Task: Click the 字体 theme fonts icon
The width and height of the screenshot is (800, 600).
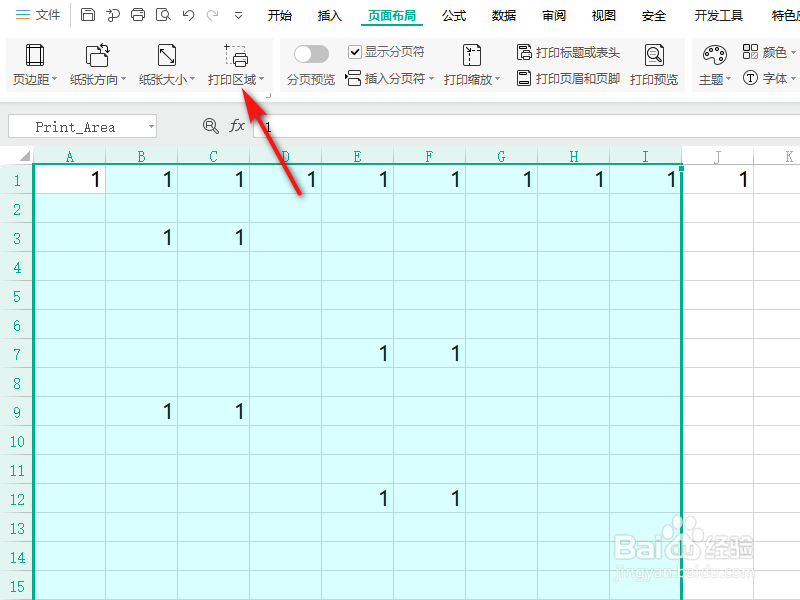Action: point(750,78)
